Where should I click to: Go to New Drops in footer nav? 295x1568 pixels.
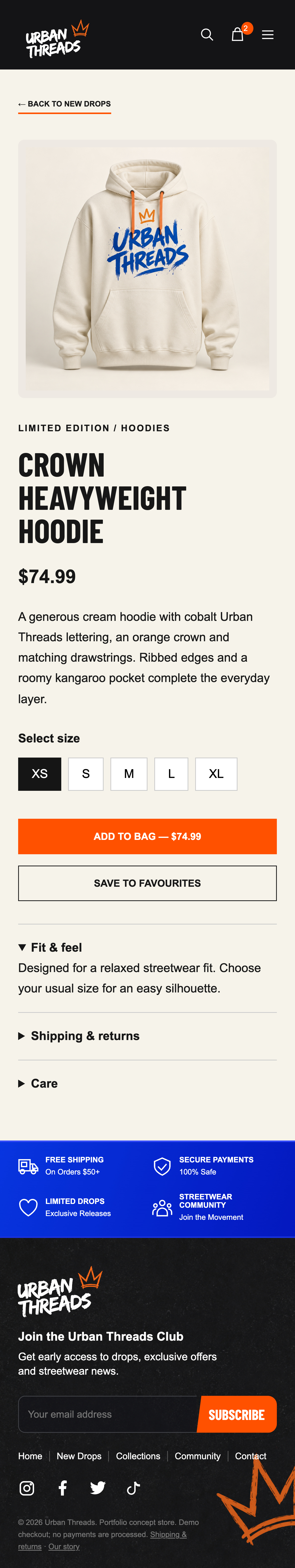tap(79, 1455)
